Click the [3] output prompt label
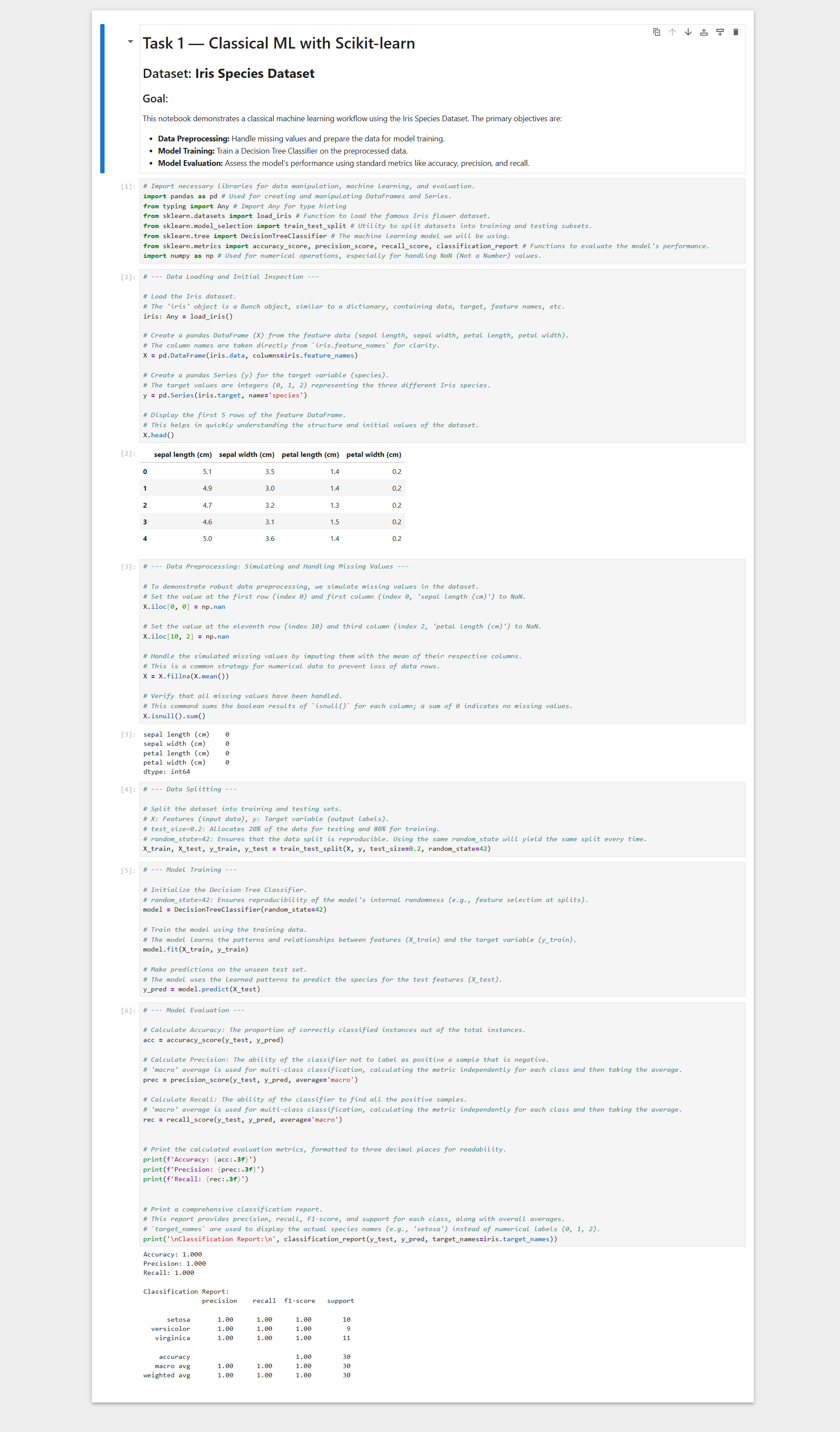 128,735
